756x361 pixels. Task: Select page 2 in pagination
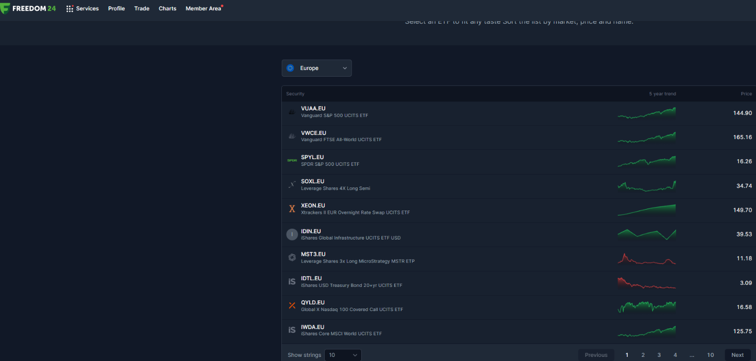tap(643, 355)
